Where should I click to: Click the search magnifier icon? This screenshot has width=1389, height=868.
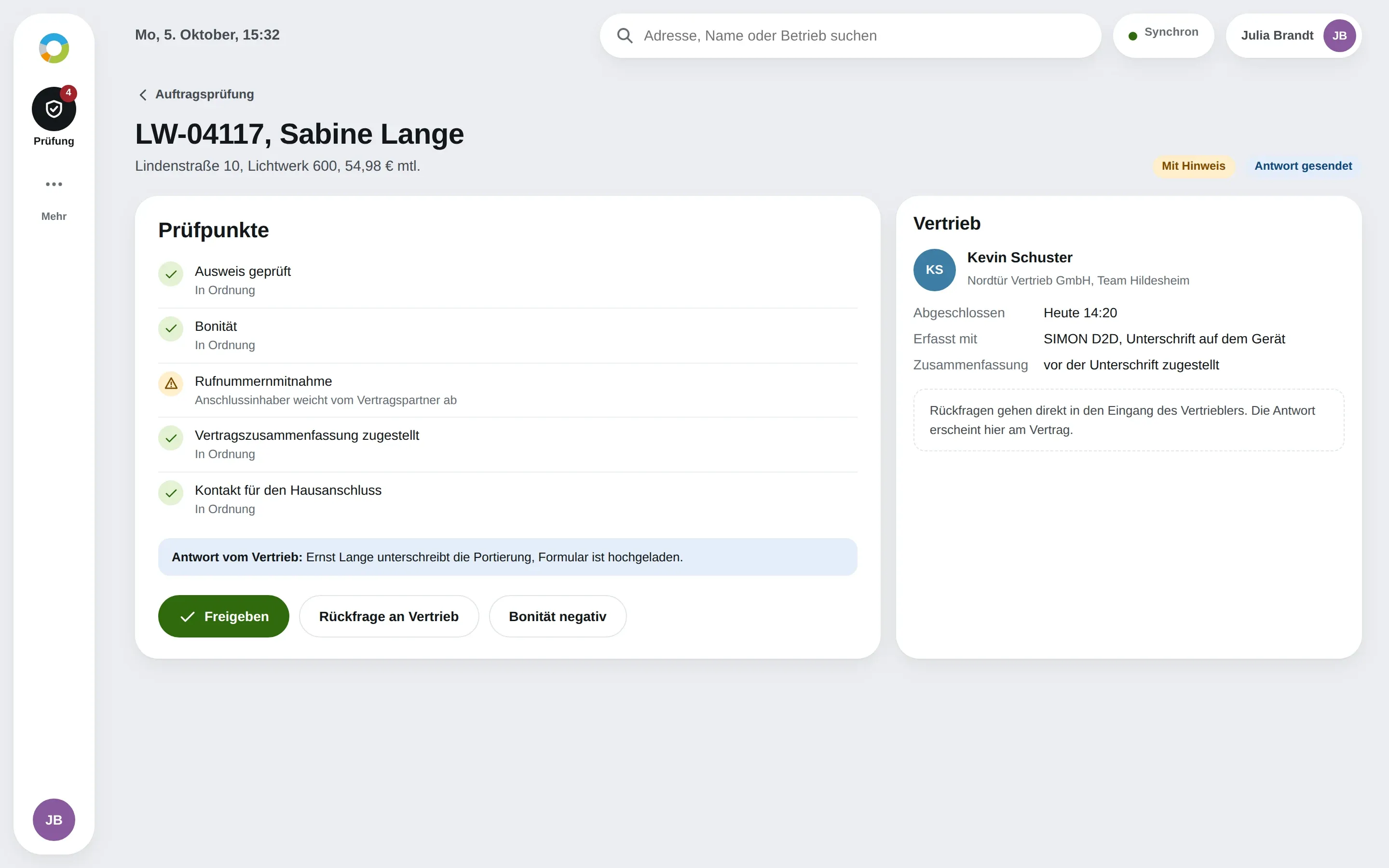(x=625, y=36)
